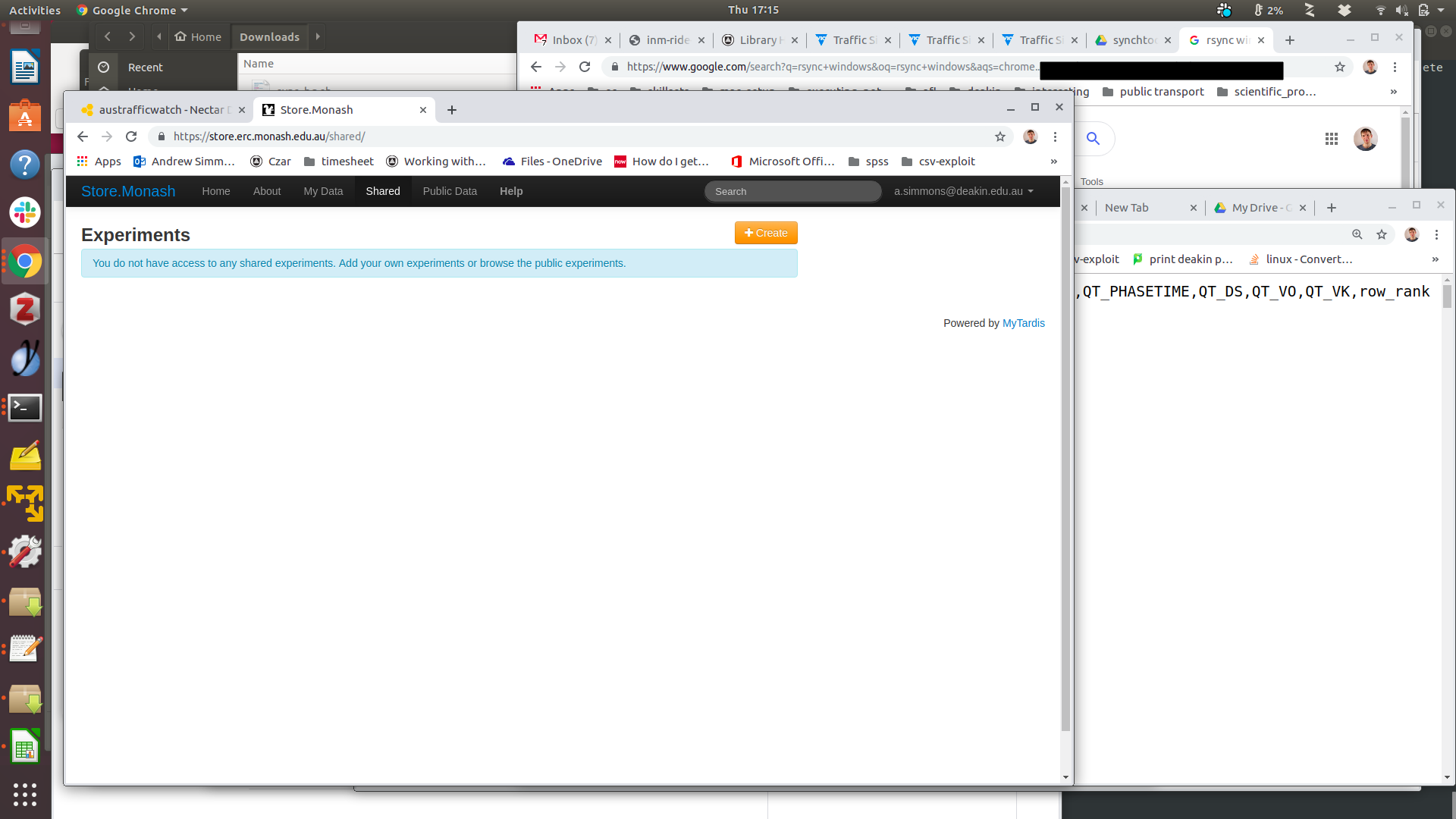Open the system status menu arrow
The width and height of the screenshot is (1456, 819).
coord(1441,10)
